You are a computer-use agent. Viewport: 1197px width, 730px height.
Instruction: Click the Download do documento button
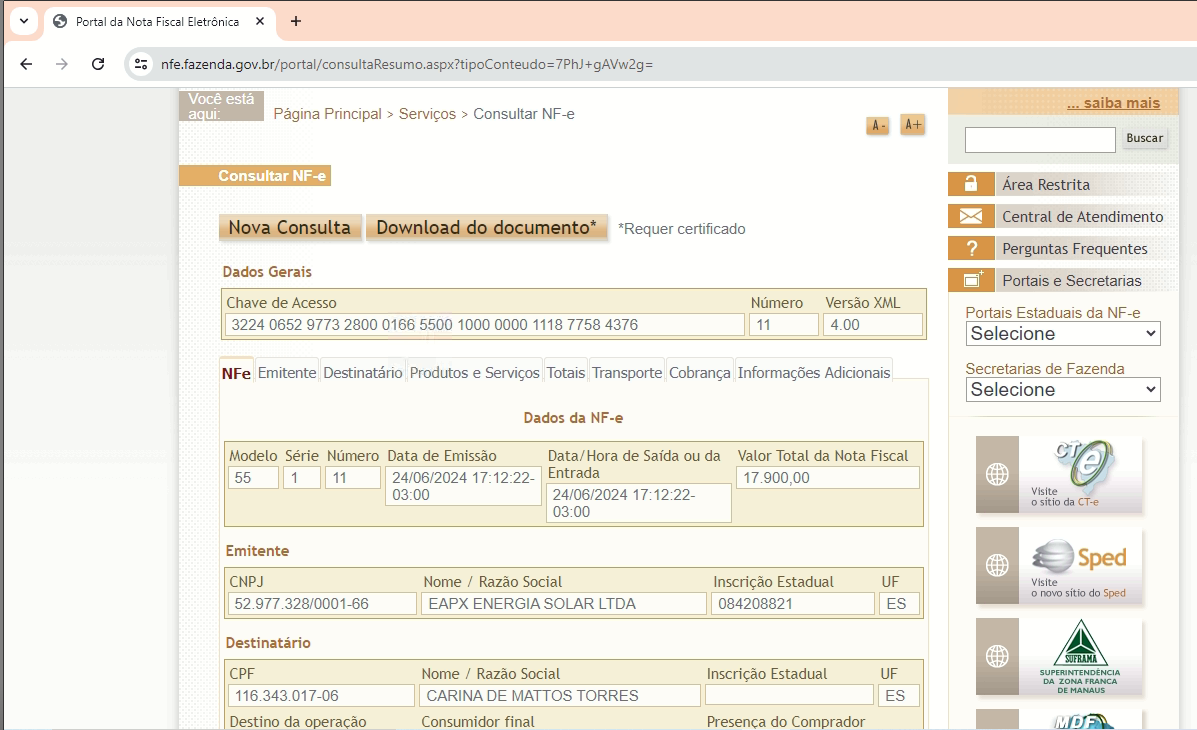(486, 228)
